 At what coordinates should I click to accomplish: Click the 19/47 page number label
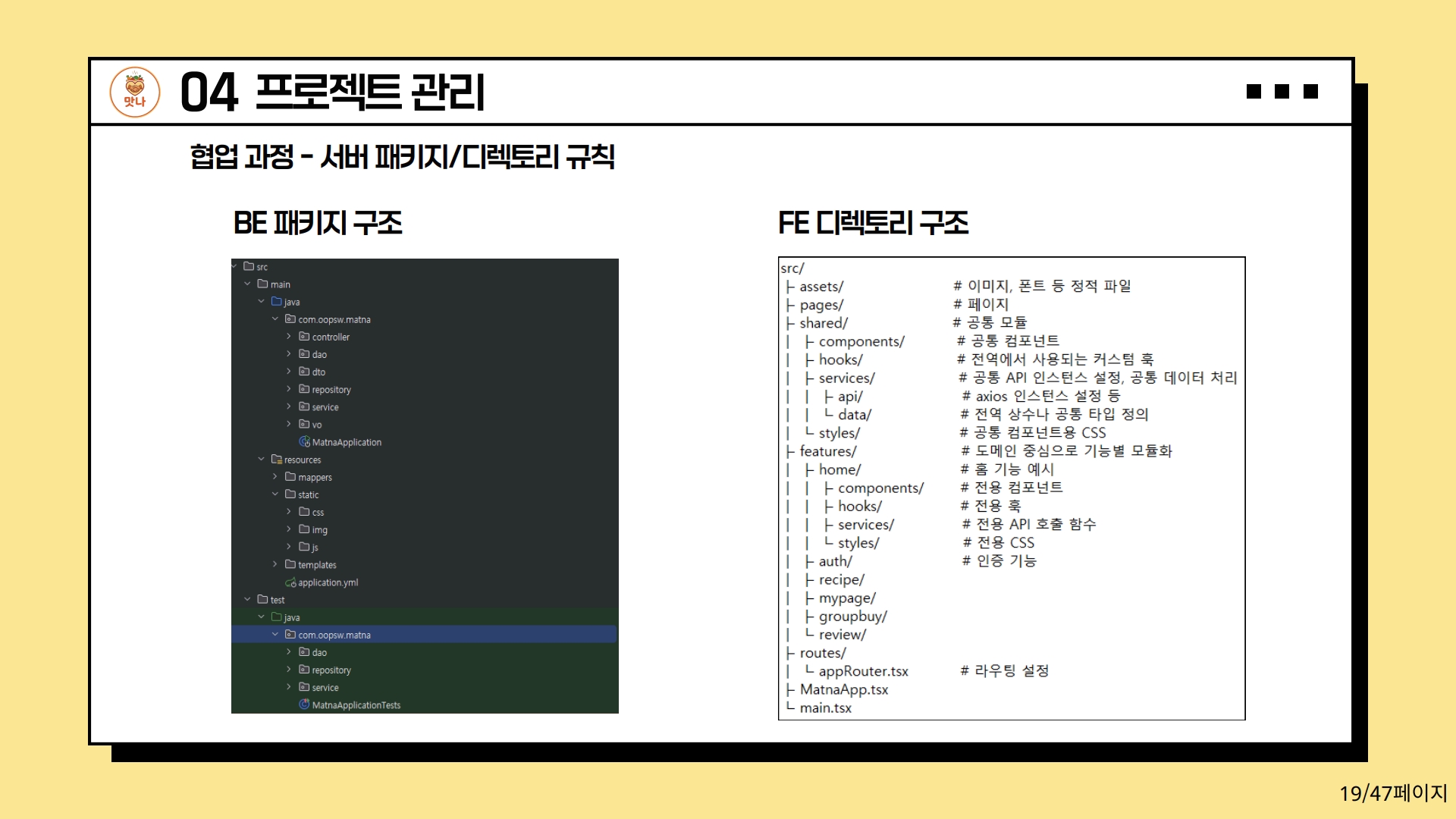(1392, 793)
